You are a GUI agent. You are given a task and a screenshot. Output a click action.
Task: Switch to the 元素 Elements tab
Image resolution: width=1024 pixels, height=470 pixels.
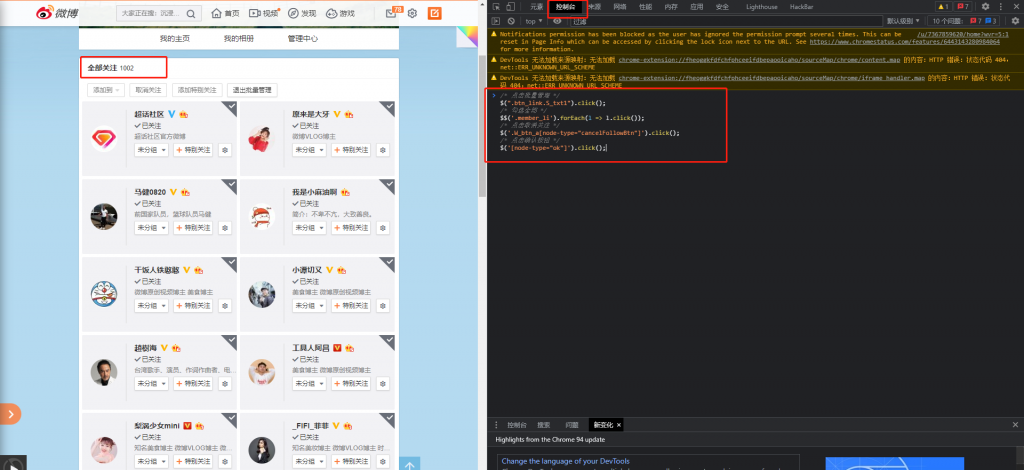[536, 7]
